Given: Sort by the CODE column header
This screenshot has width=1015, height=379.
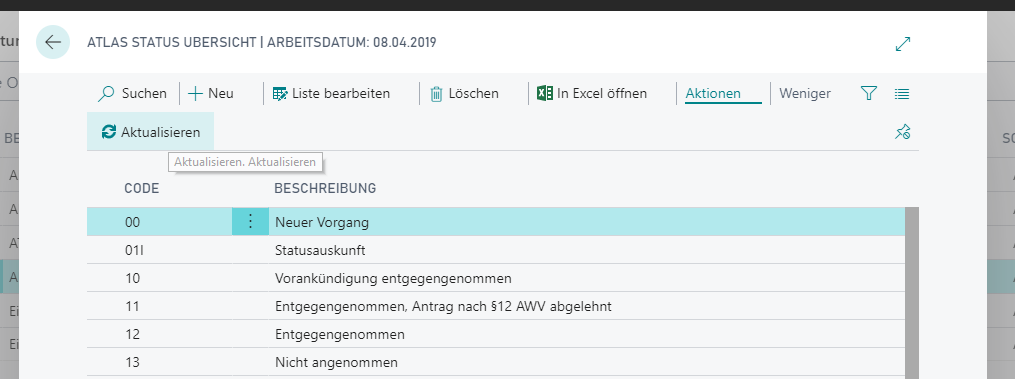Looking at the screenshot, I should coord(142,189).
